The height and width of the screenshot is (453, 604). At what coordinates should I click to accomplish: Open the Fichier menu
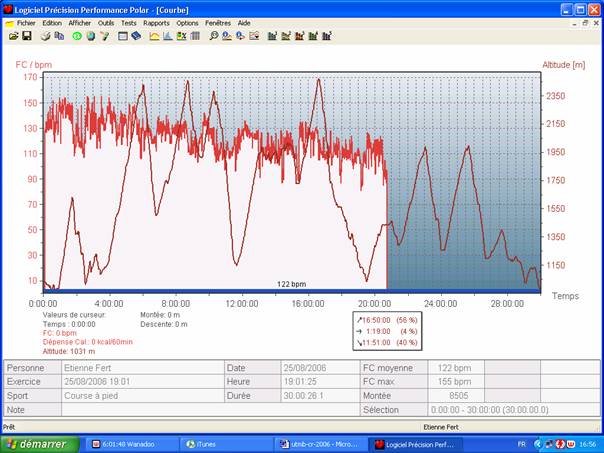pos(25,22)
